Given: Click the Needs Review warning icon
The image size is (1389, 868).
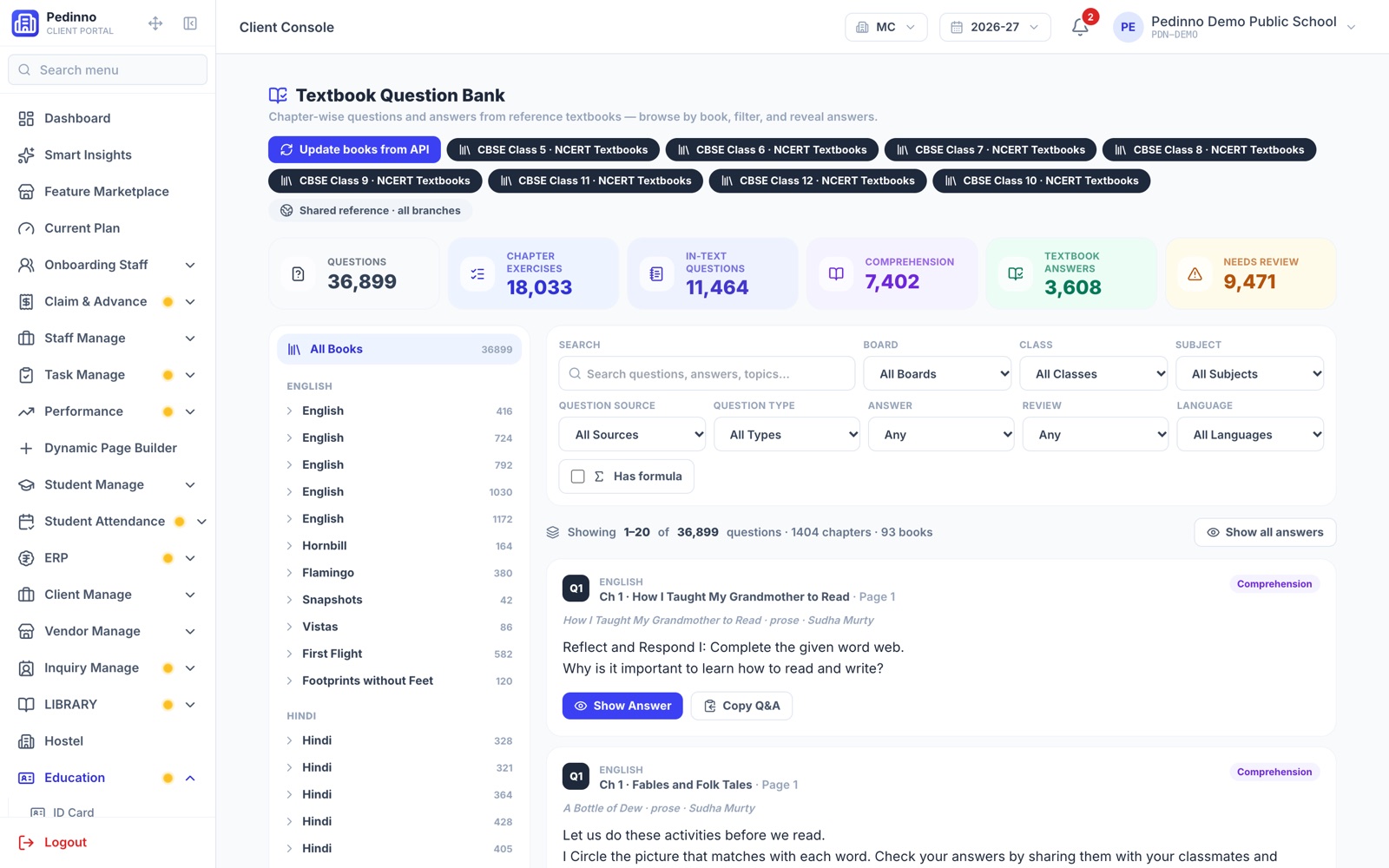Looking at the screenshot, I should [x=1195, y=274].
